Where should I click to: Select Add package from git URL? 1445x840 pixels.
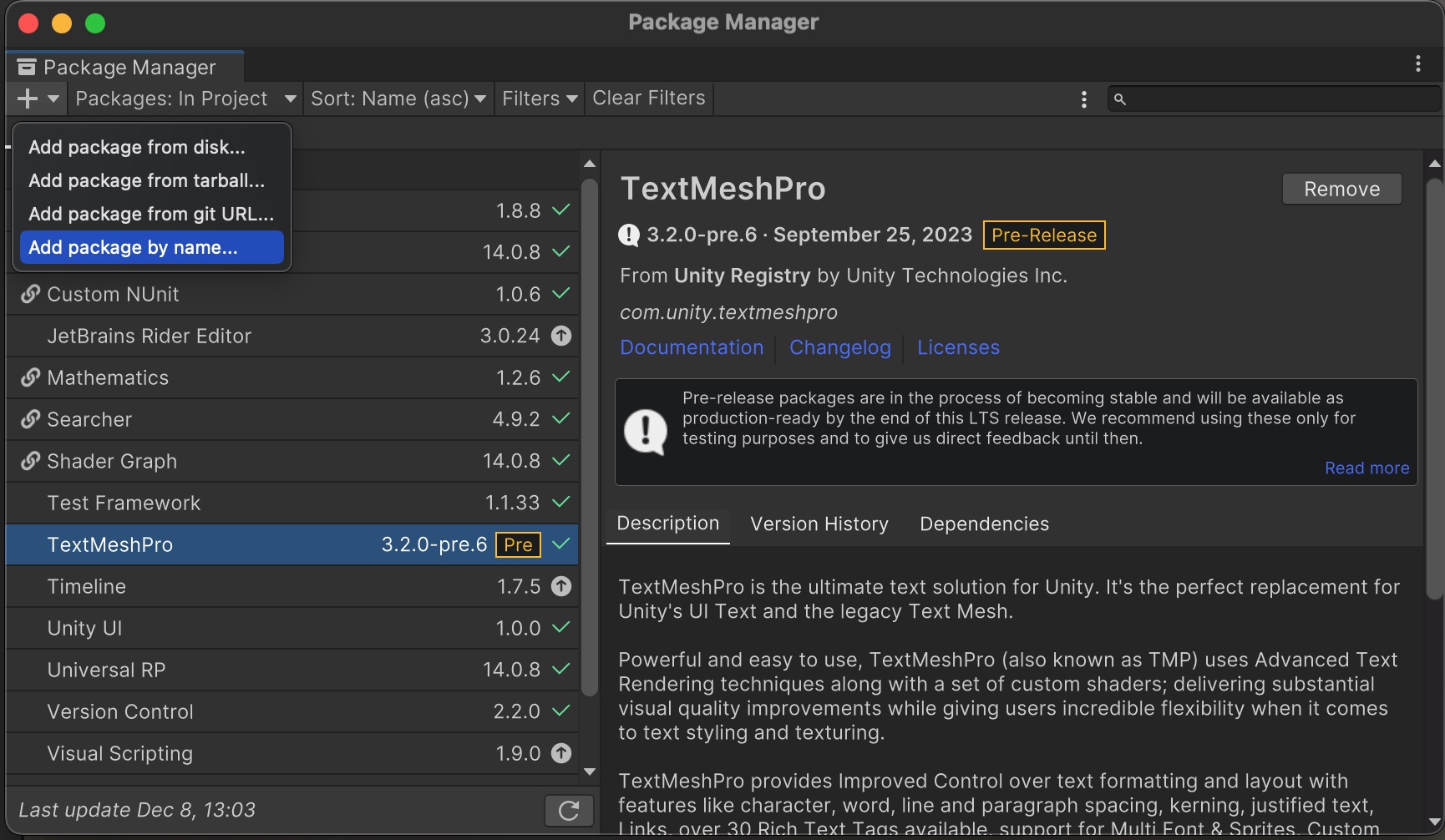[x=151, y=214]
